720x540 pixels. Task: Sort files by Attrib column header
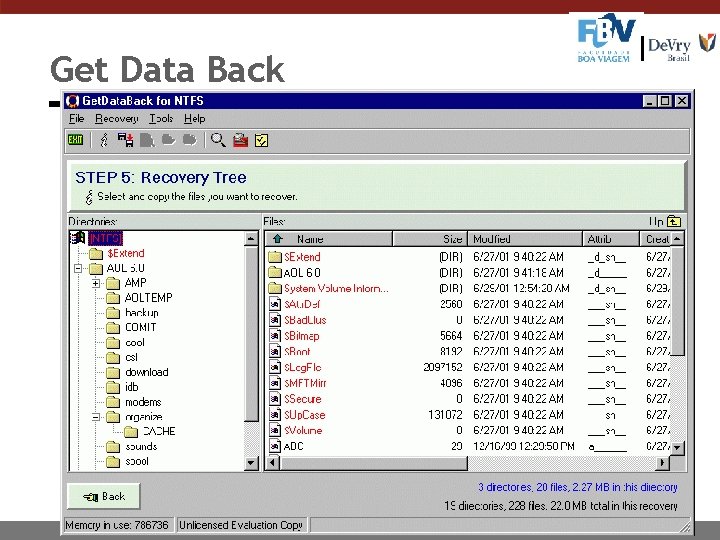611,239
